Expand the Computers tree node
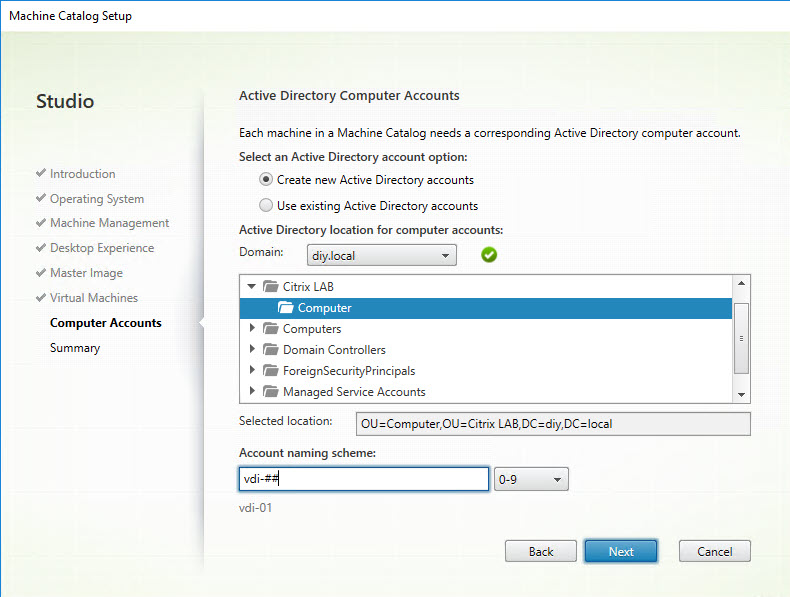Image resolution: width=790 pixels, height=597 pixels. click(x=252, y=329)
